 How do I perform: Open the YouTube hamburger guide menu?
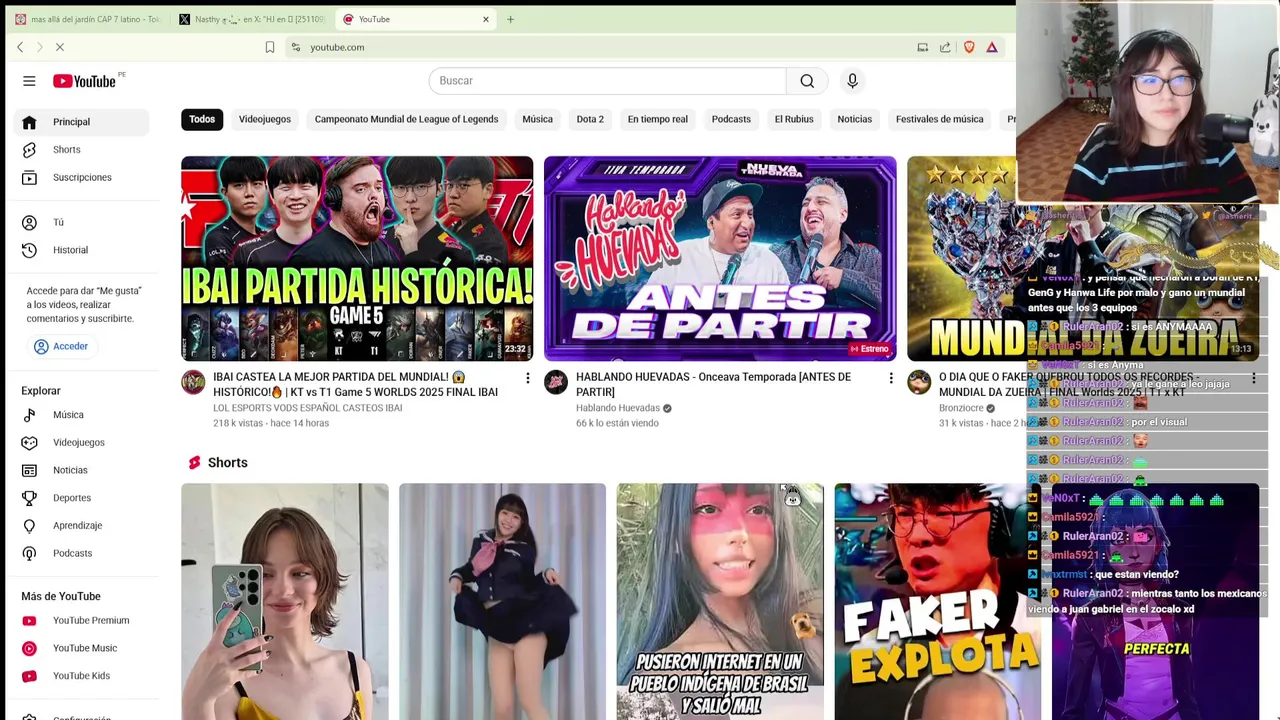(29, 81)
